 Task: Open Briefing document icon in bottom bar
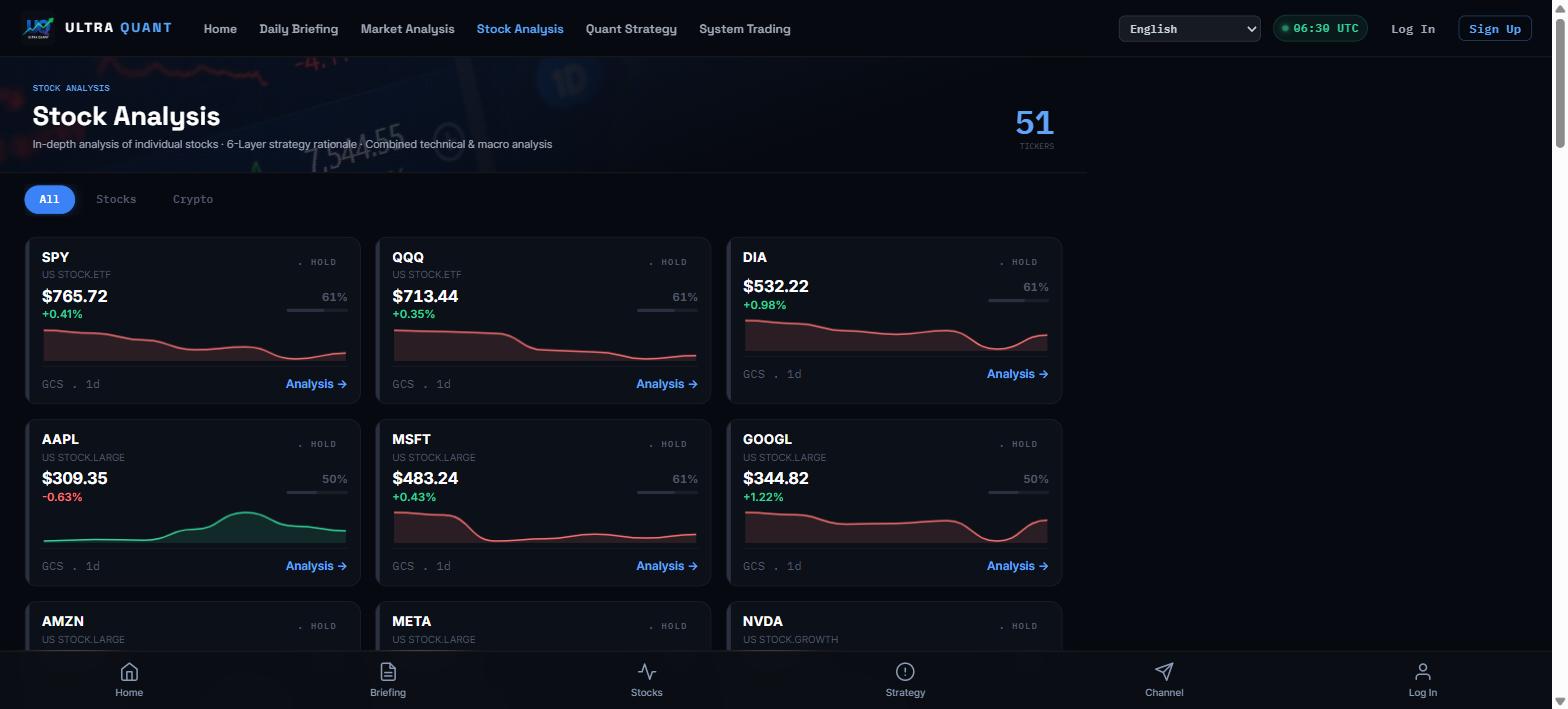point(388,672)
